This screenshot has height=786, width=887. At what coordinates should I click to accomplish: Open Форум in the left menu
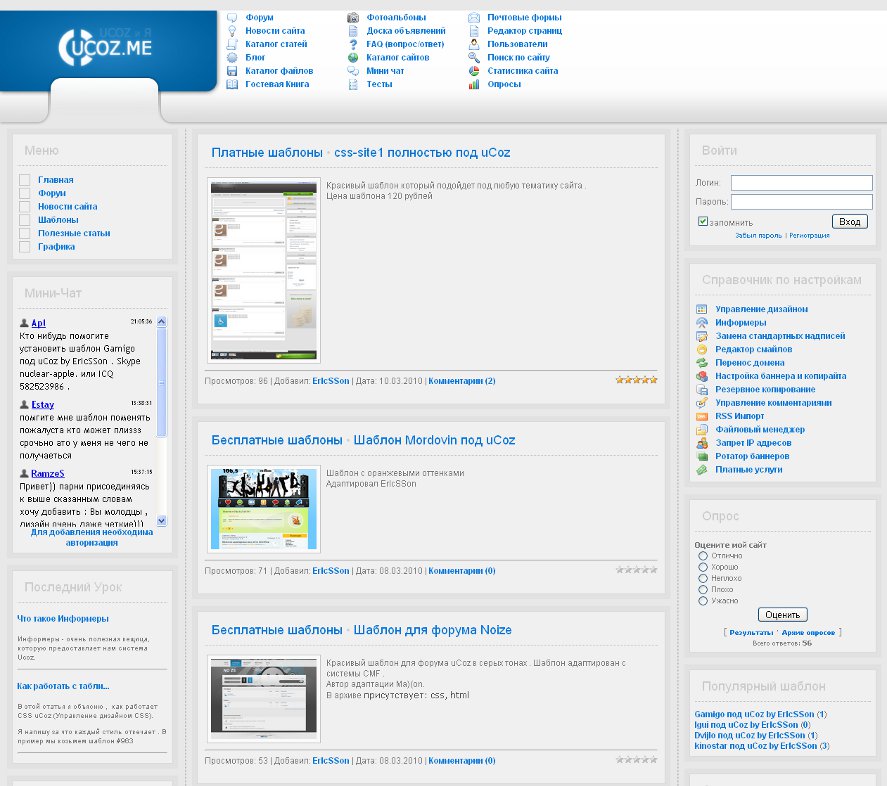click(x=52, y=193)
